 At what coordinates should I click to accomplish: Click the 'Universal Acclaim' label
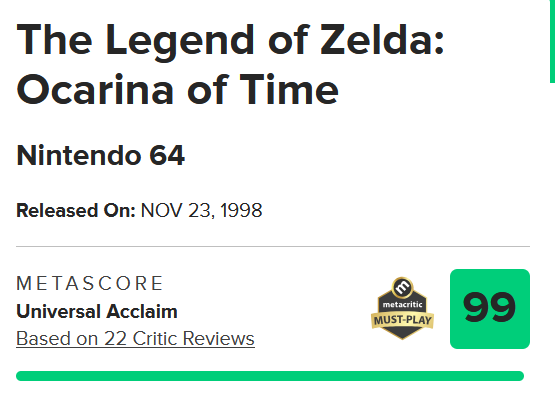[97, 312]
